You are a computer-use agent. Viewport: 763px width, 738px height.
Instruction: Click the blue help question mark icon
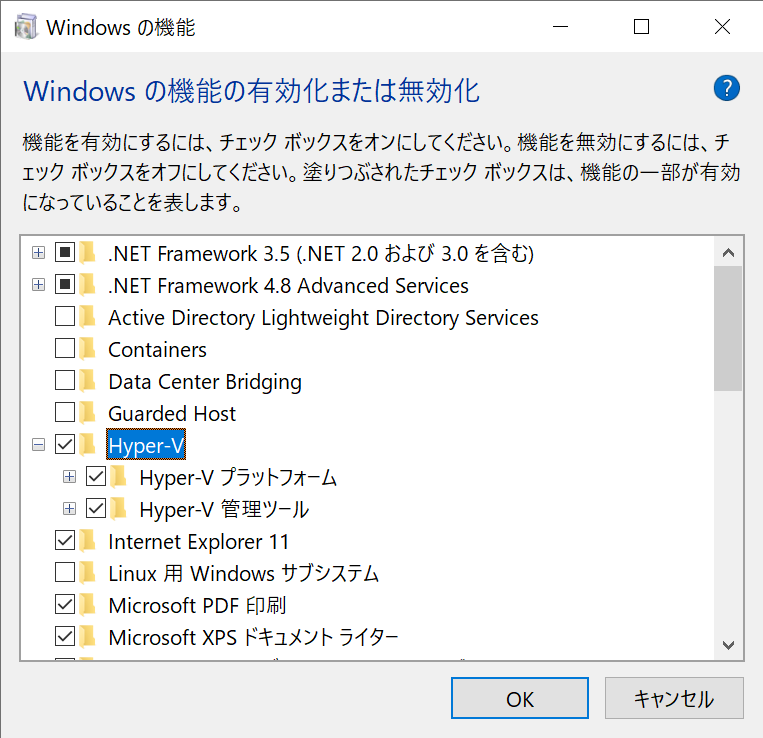point(727,88)
